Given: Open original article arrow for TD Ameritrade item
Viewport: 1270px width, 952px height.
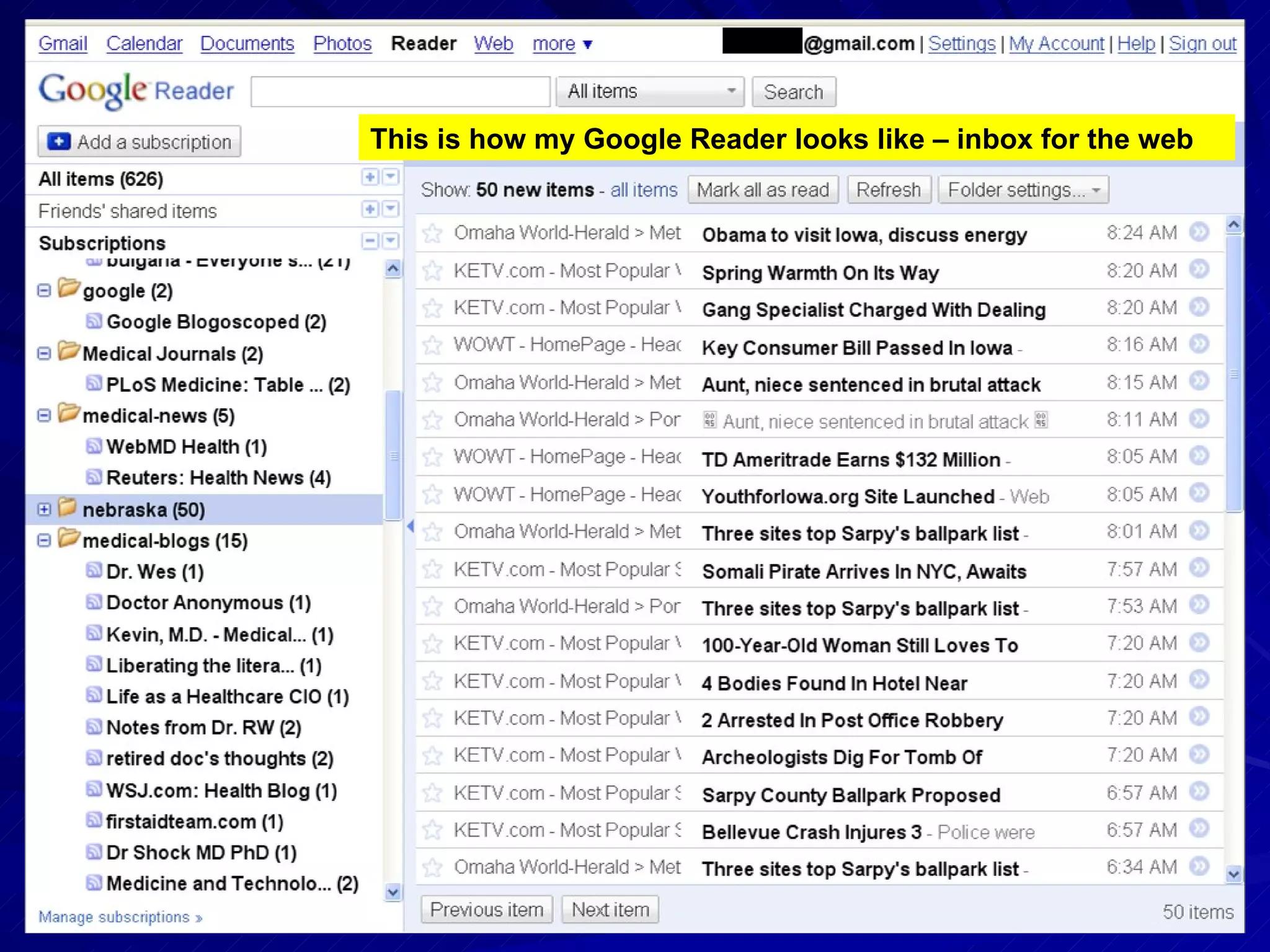Looking at the screenshot, I should (1199, 456).
